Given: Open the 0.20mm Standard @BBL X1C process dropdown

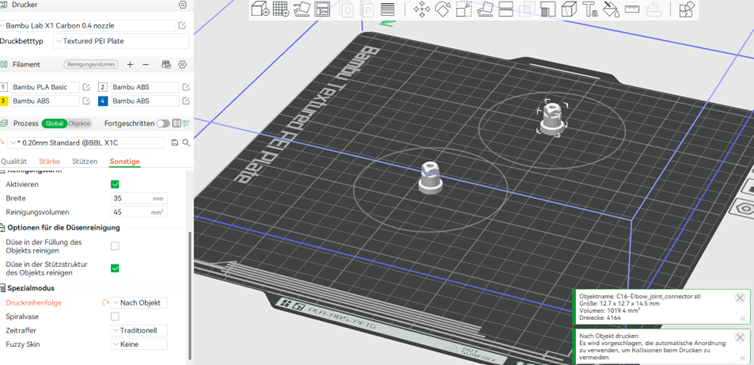Looking at the screenshot, I should (87, 143).
